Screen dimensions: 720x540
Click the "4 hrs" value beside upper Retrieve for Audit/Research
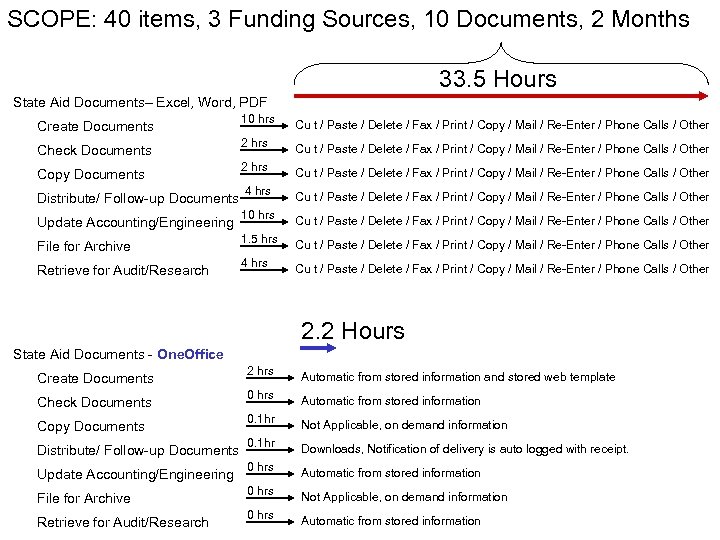pyautogui.click(x=254, y=263)
